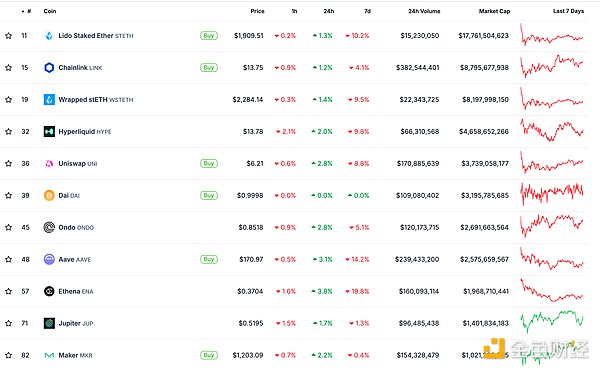Click the Hyperliquid coin icon
Viewport: 600px width, 370px height.
coord(49,132)
